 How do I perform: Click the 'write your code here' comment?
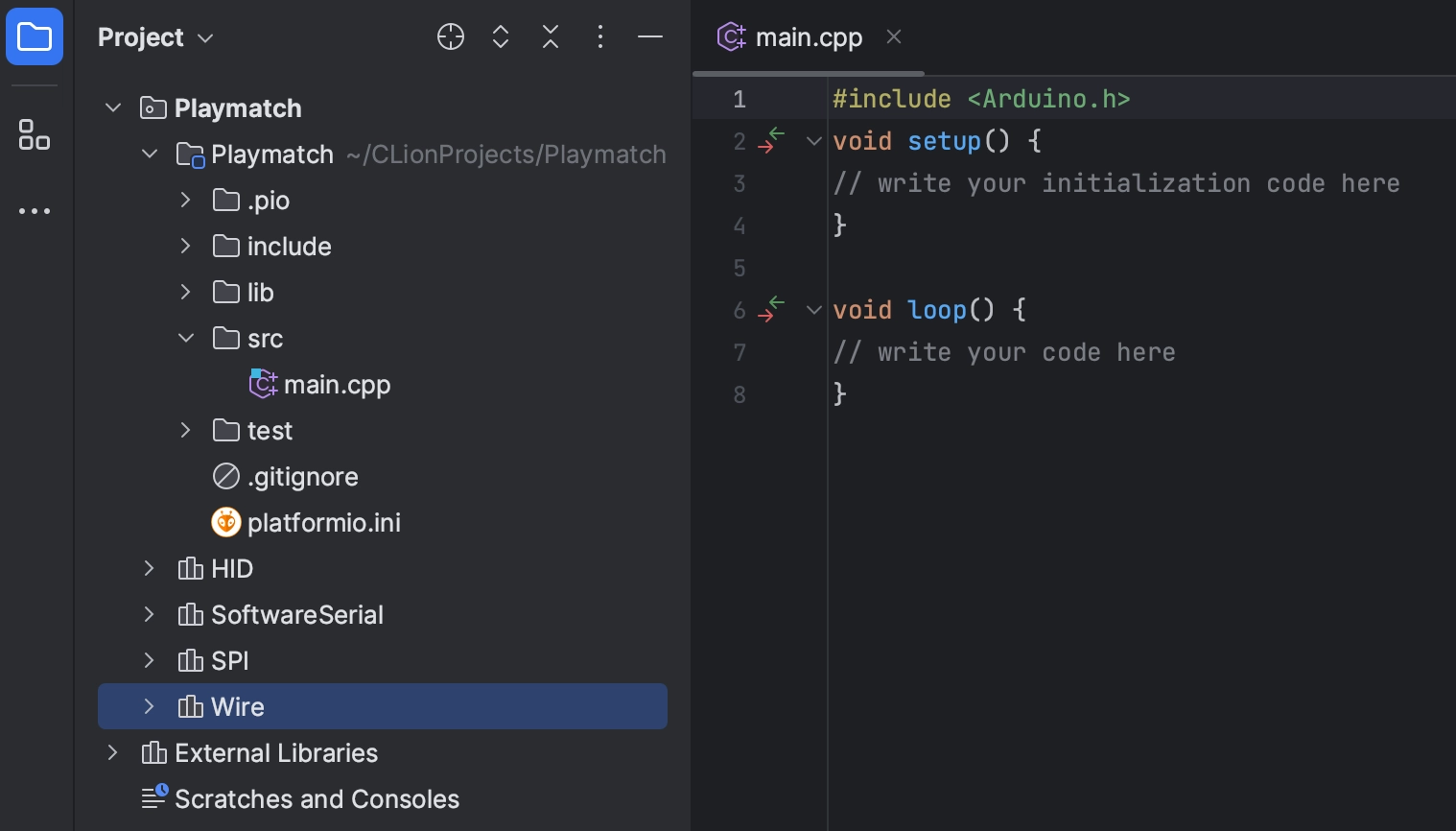(1004, 352)
